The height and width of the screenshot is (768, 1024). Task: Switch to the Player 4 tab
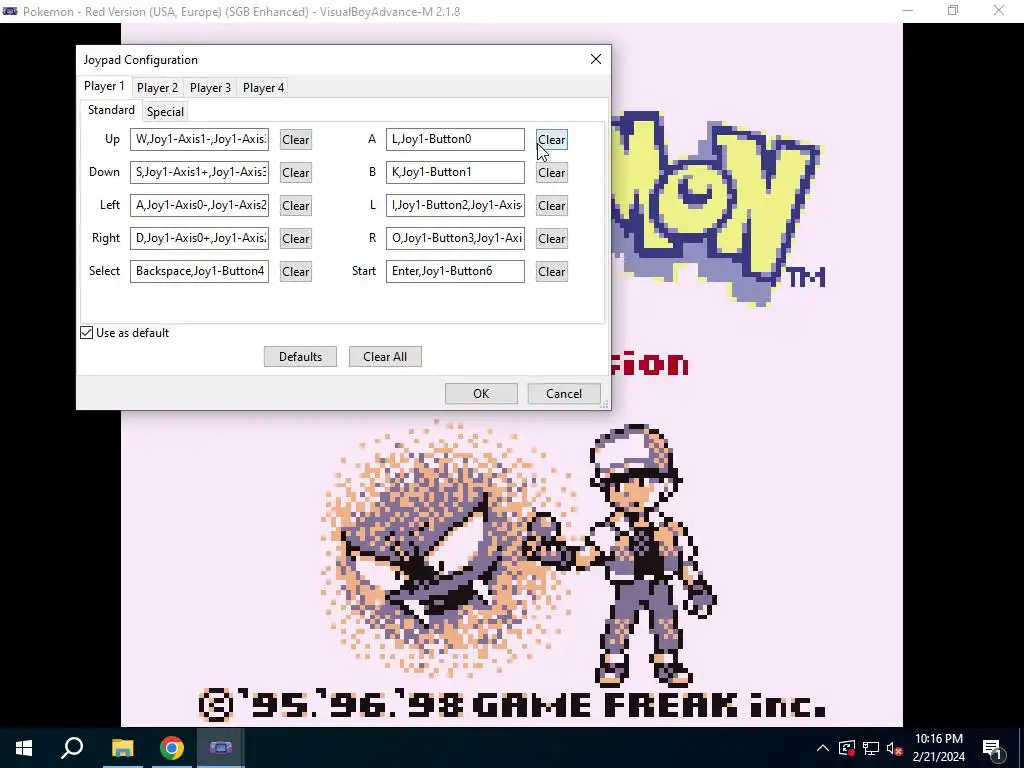tap(263, 88)
